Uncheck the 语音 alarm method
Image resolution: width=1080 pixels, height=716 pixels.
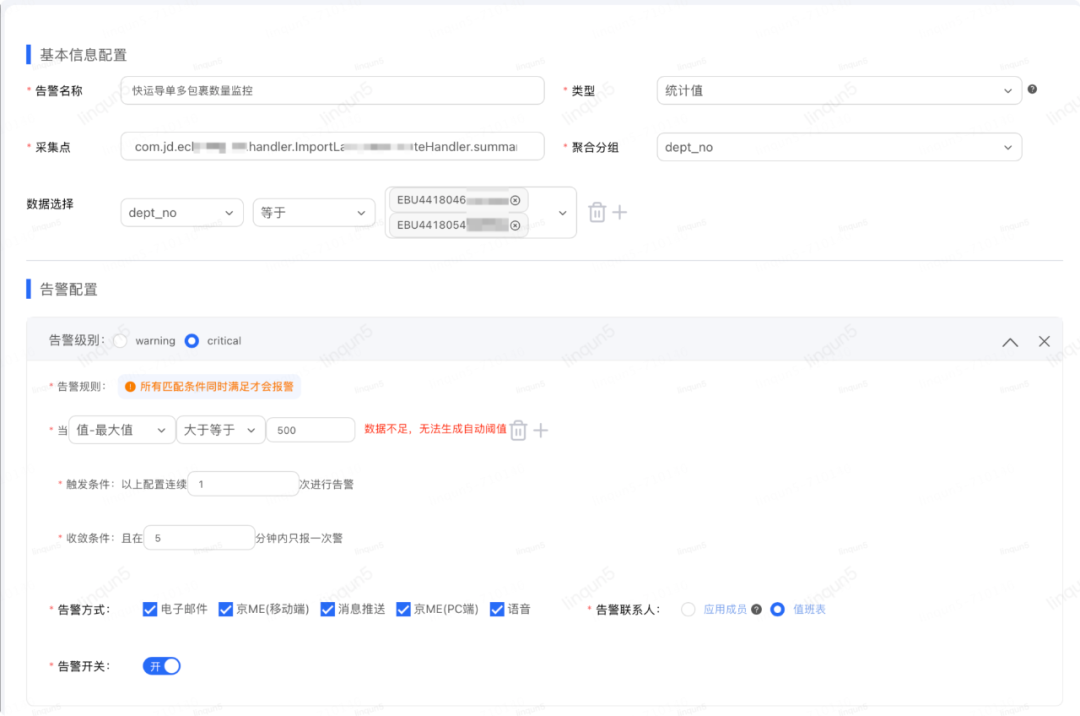point(497,609)
